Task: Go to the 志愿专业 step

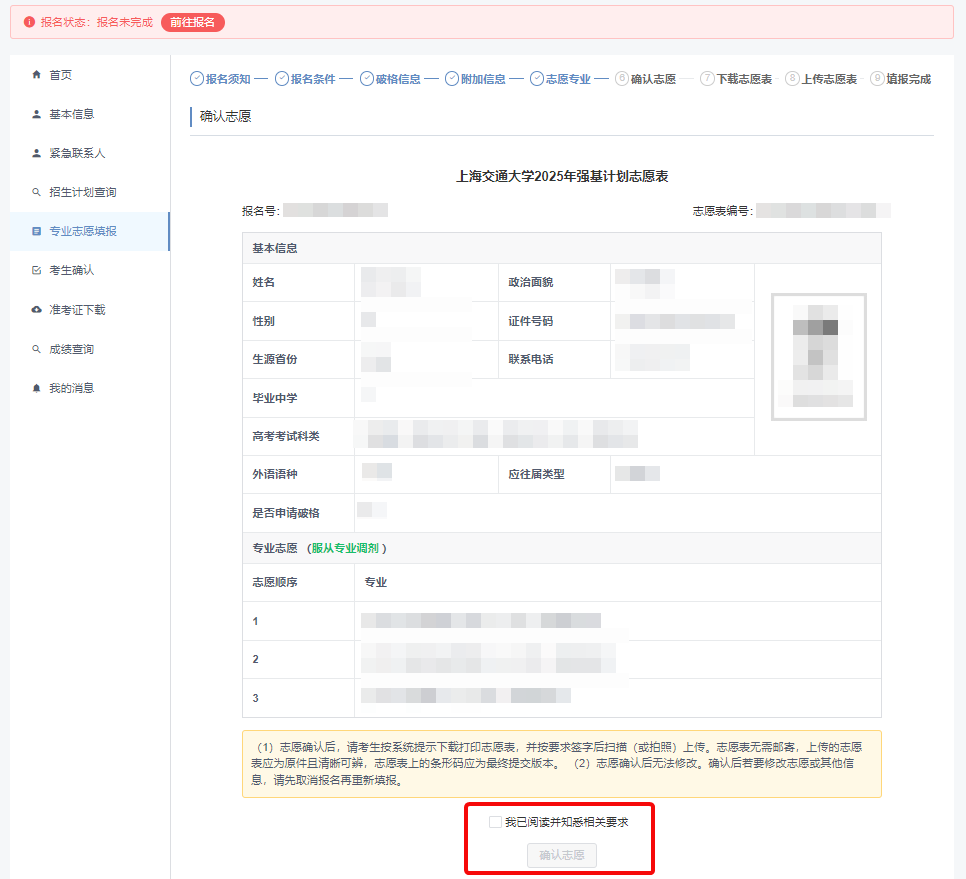Action: click(568, 79)
